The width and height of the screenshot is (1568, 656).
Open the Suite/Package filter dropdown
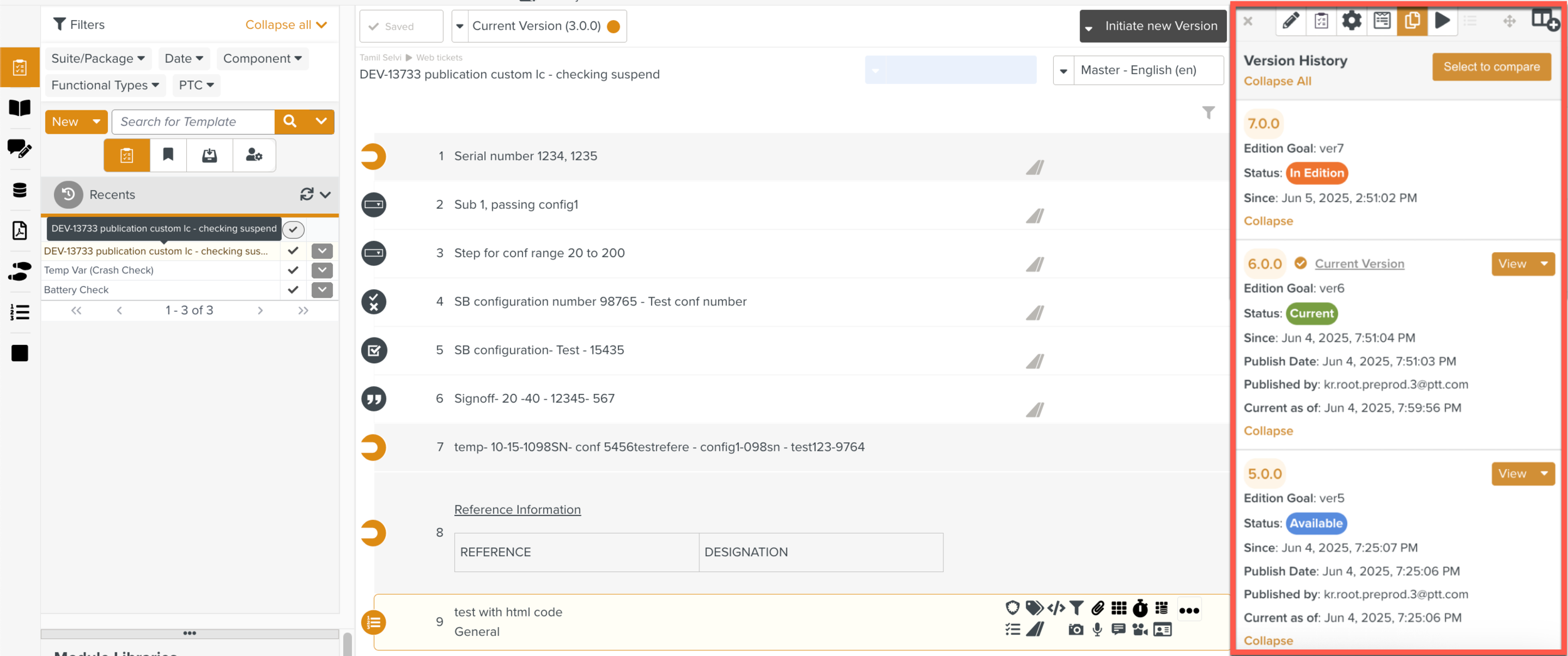click(98, 58)
